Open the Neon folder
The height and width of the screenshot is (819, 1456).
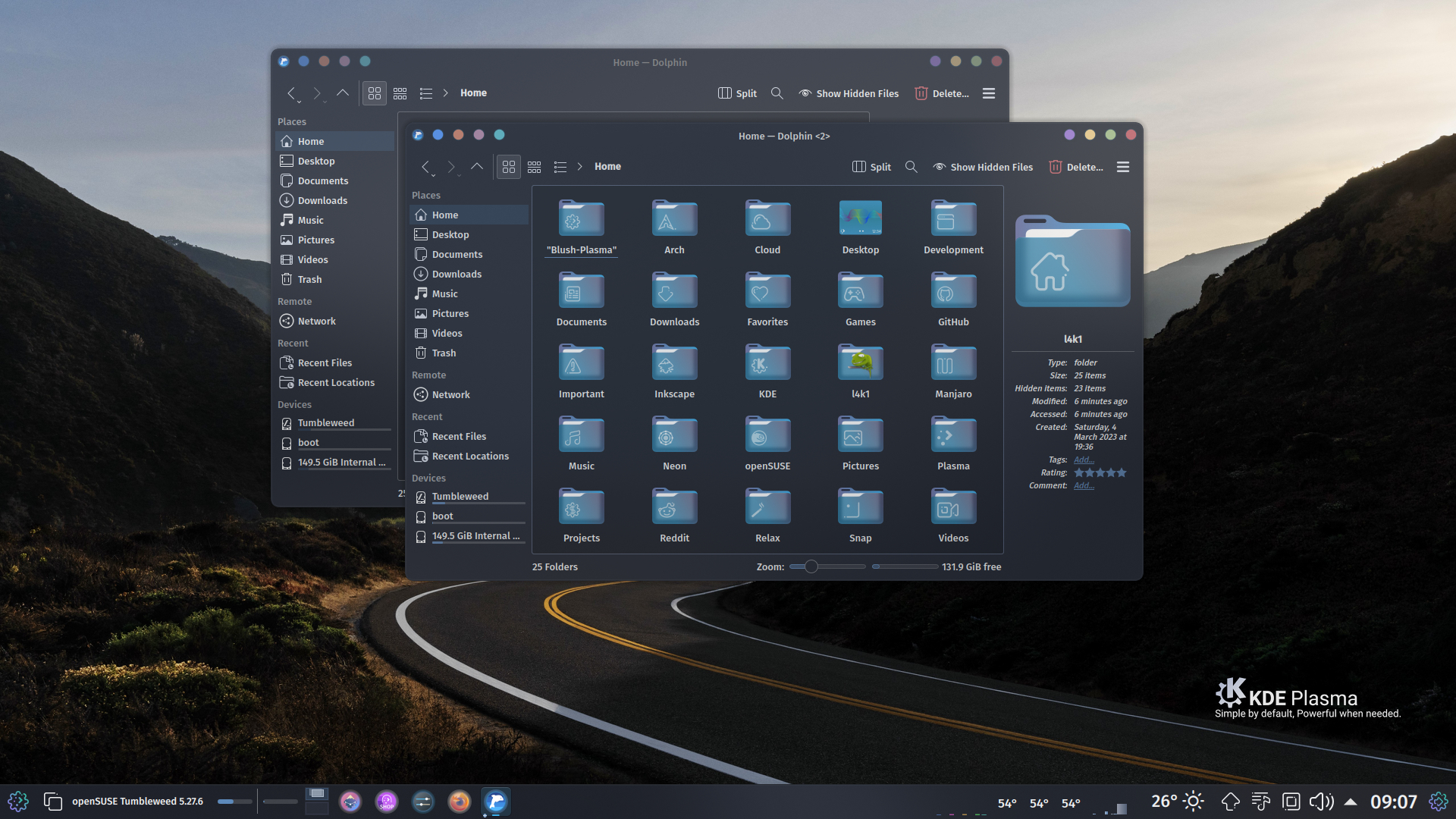point(674,443)
